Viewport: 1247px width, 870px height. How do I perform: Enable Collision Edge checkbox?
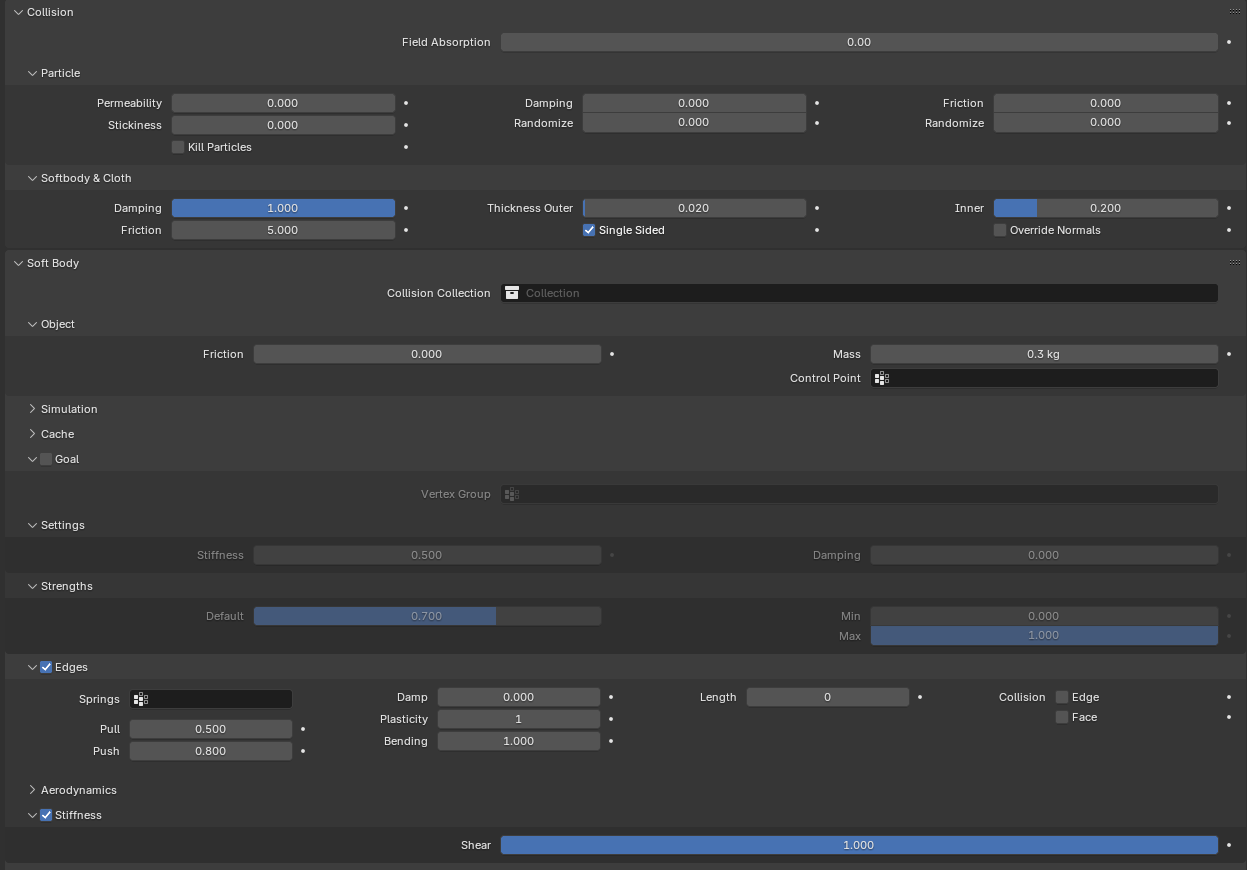(1062, 697)
